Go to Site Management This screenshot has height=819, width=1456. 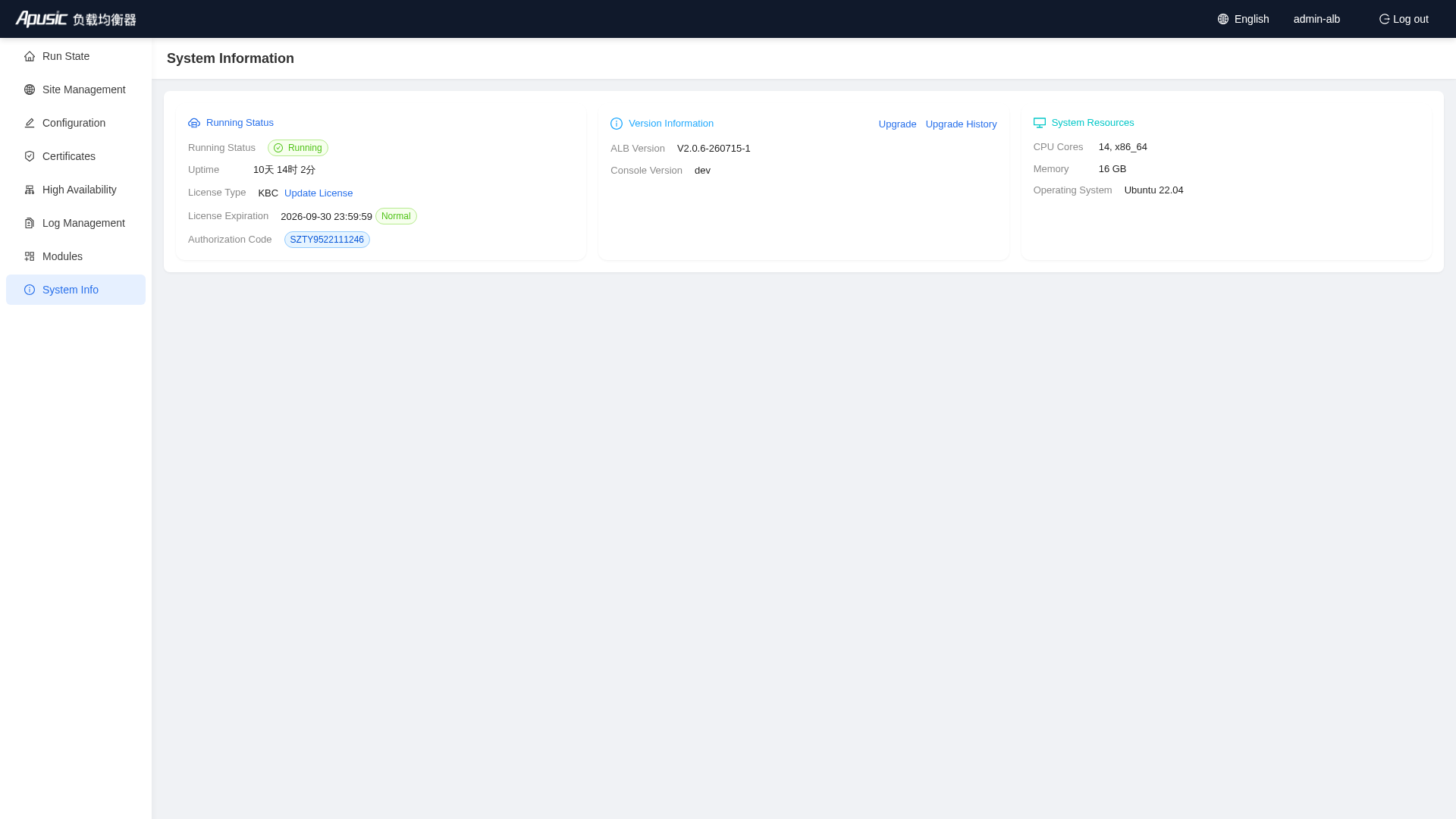[76, 89]
